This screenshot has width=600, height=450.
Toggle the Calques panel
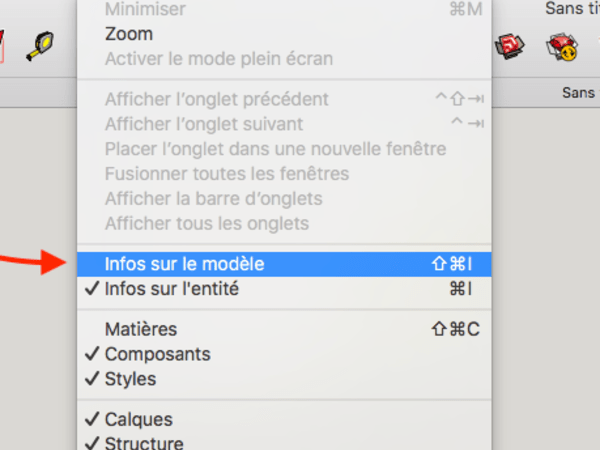pos(138,420)
